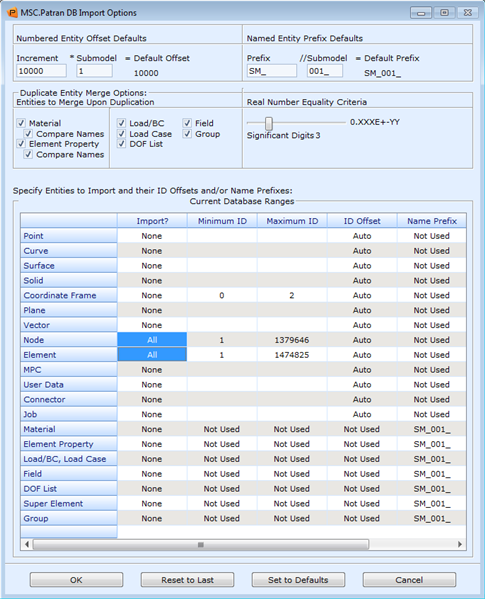
Task: Select the ID Offset column header
Action: (x=362, y=221)
